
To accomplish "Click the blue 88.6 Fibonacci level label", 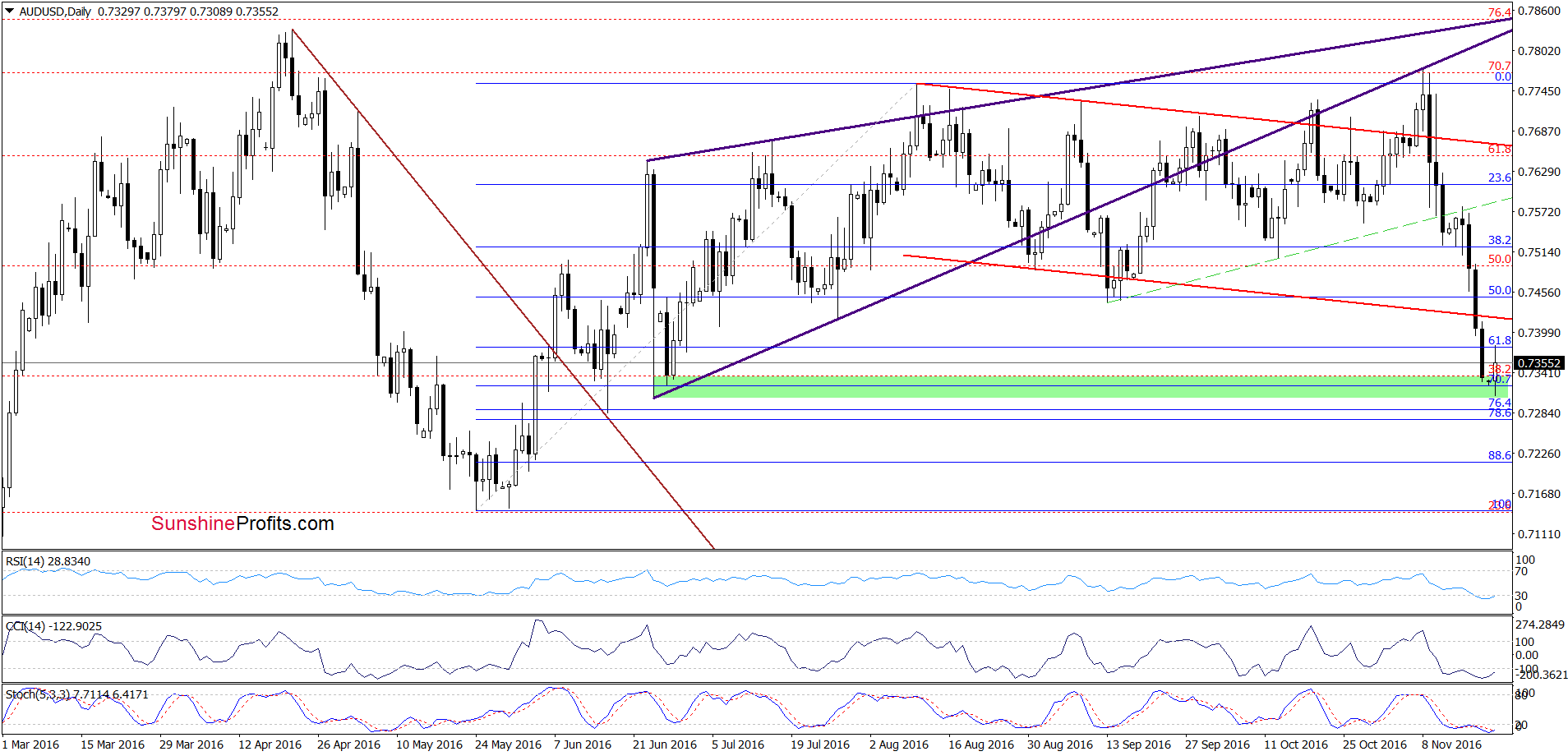I will click(1500, 455).
